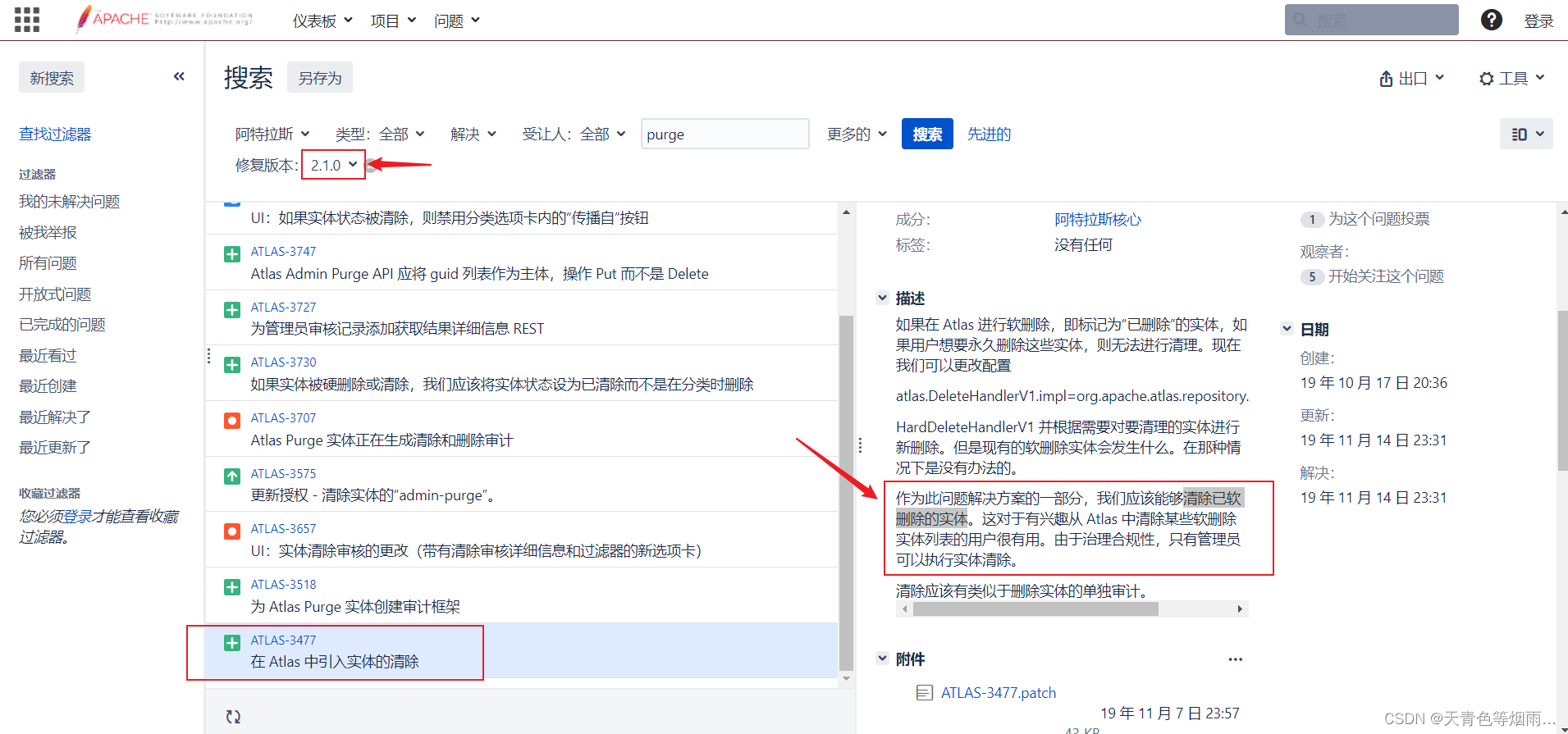Click the refresh results icon

[x=233, y=716]
